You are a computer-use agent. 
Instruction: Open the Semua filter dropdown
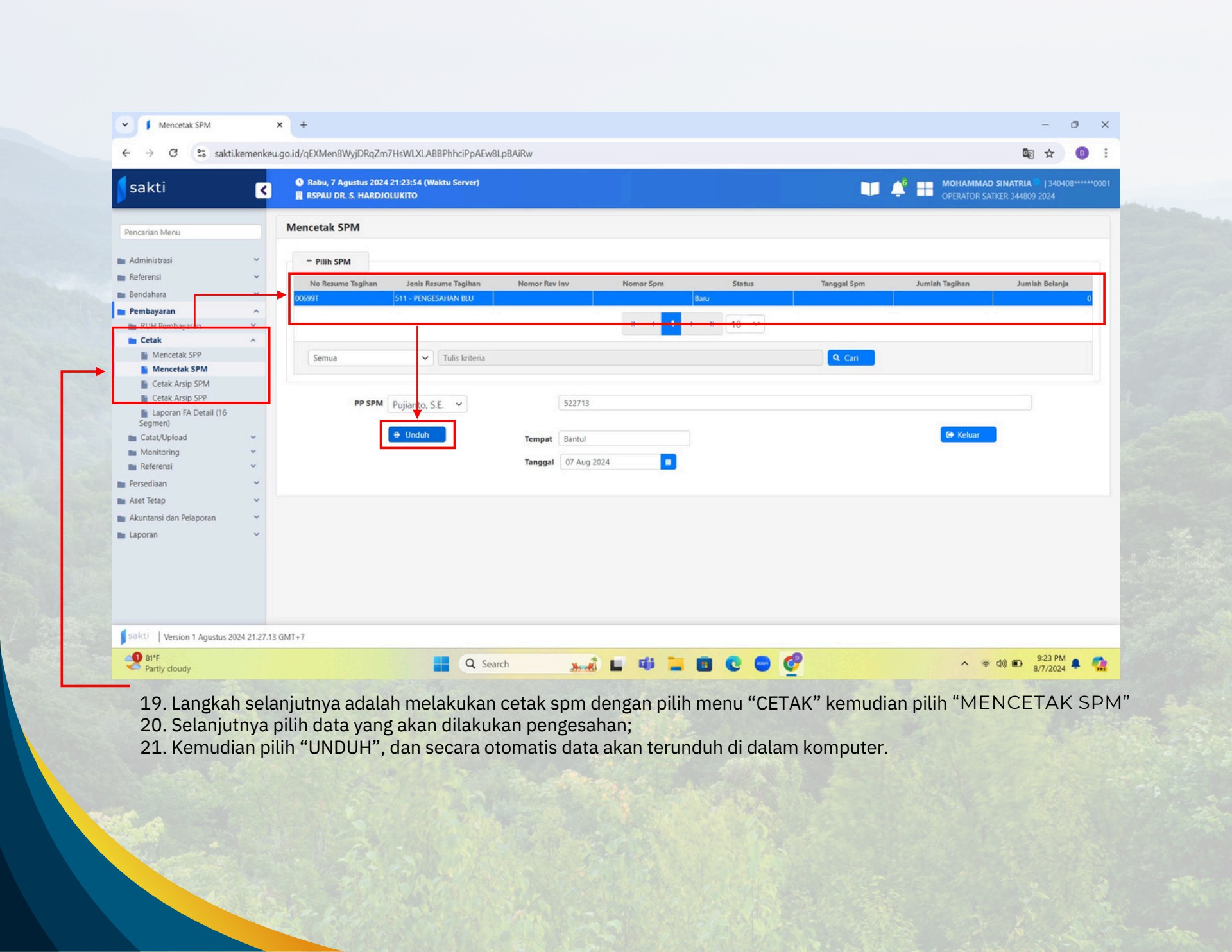(x=369, y=357)
